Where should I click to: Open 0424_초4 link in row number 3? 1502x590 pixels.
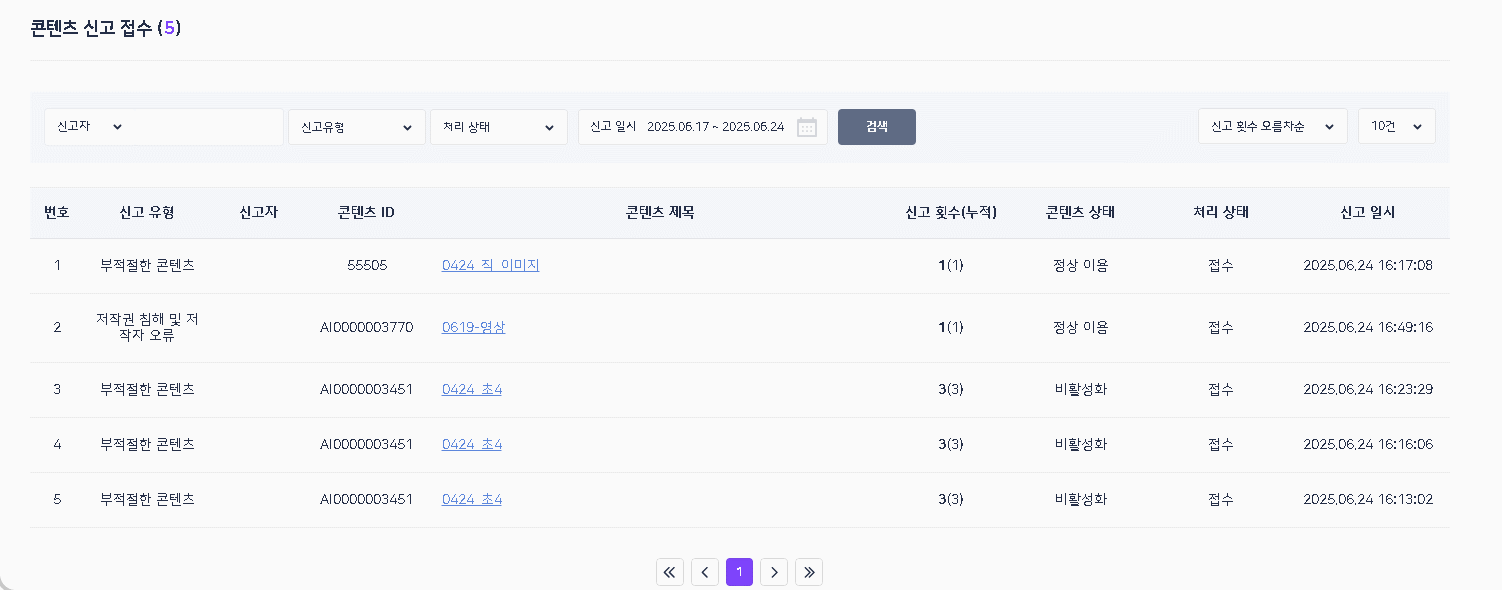tap(471, 389)
